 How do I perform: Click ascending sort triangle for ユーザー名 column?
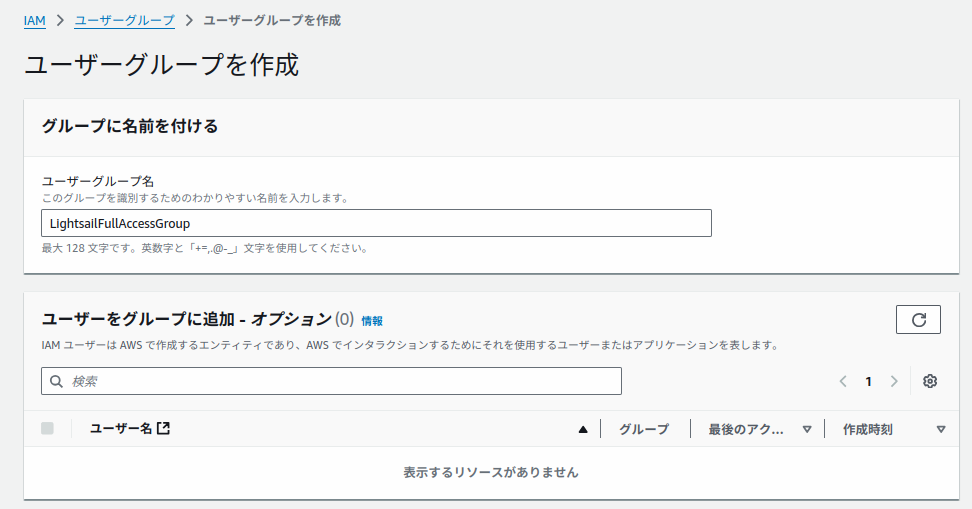583,430
